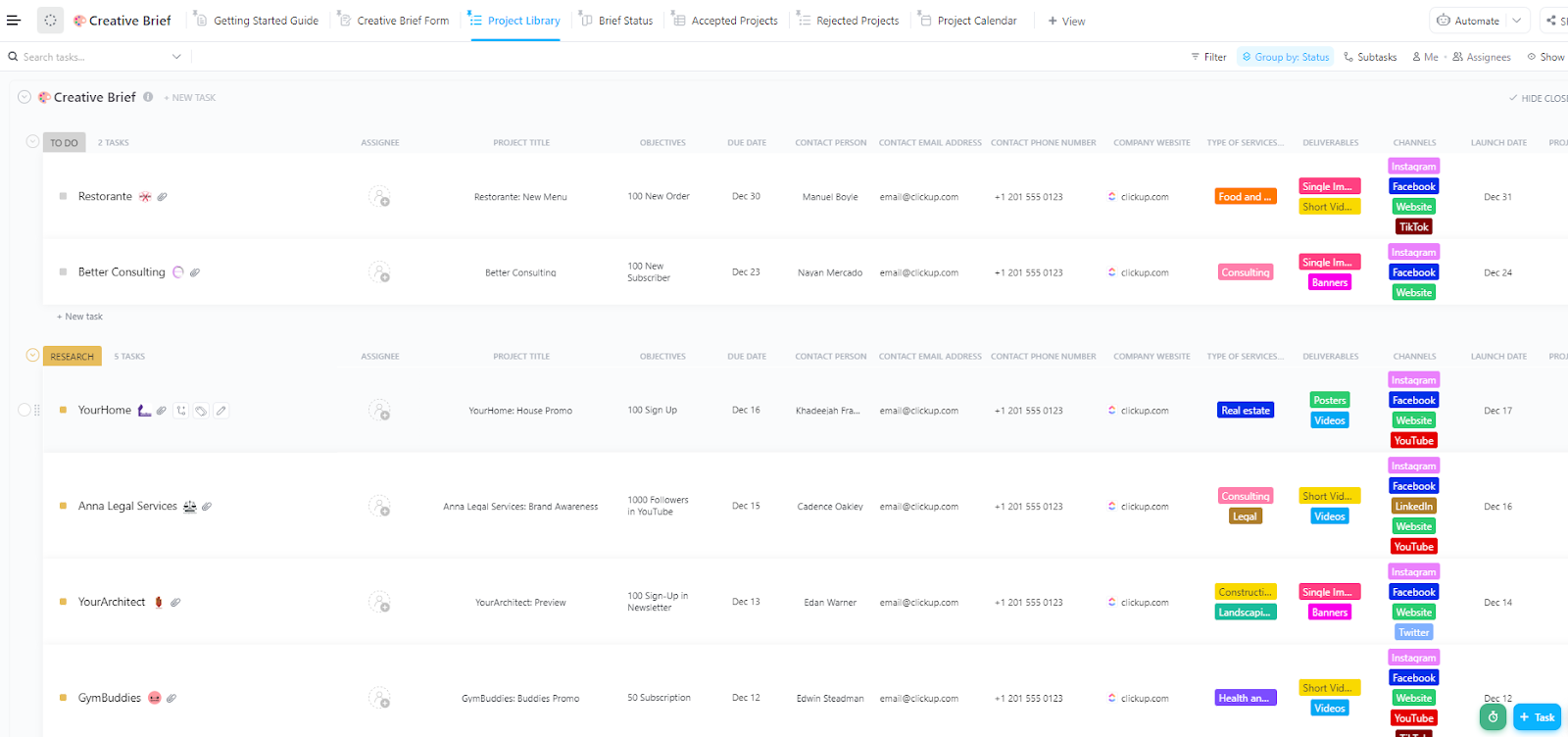The height and width of the screenshot is (737, 1568).
Task: Open the Restorante task name
Action: click(x=105, y=196)
